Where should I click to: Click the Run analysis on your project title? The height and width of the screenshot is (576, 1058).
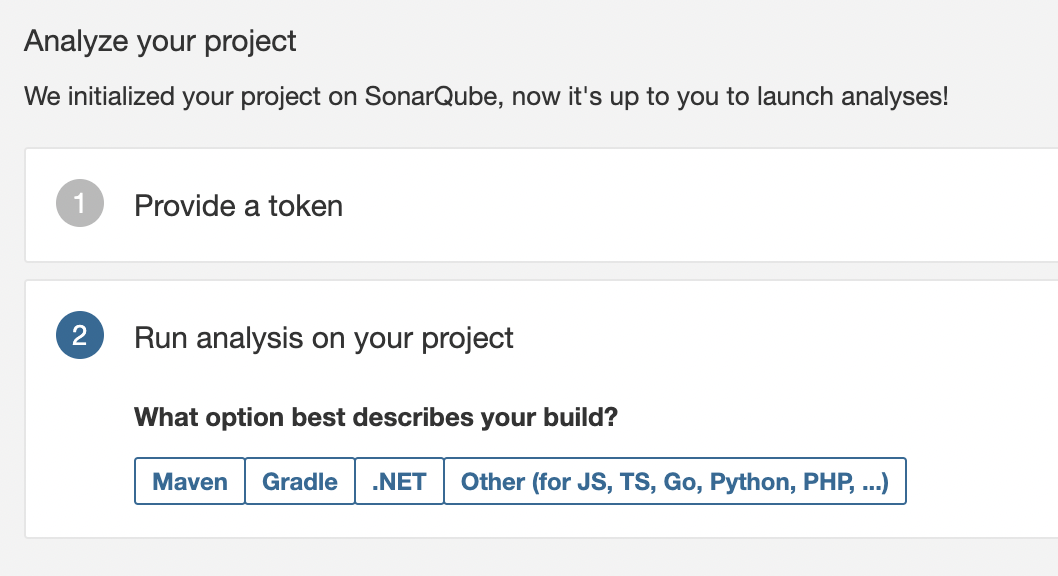323,338
